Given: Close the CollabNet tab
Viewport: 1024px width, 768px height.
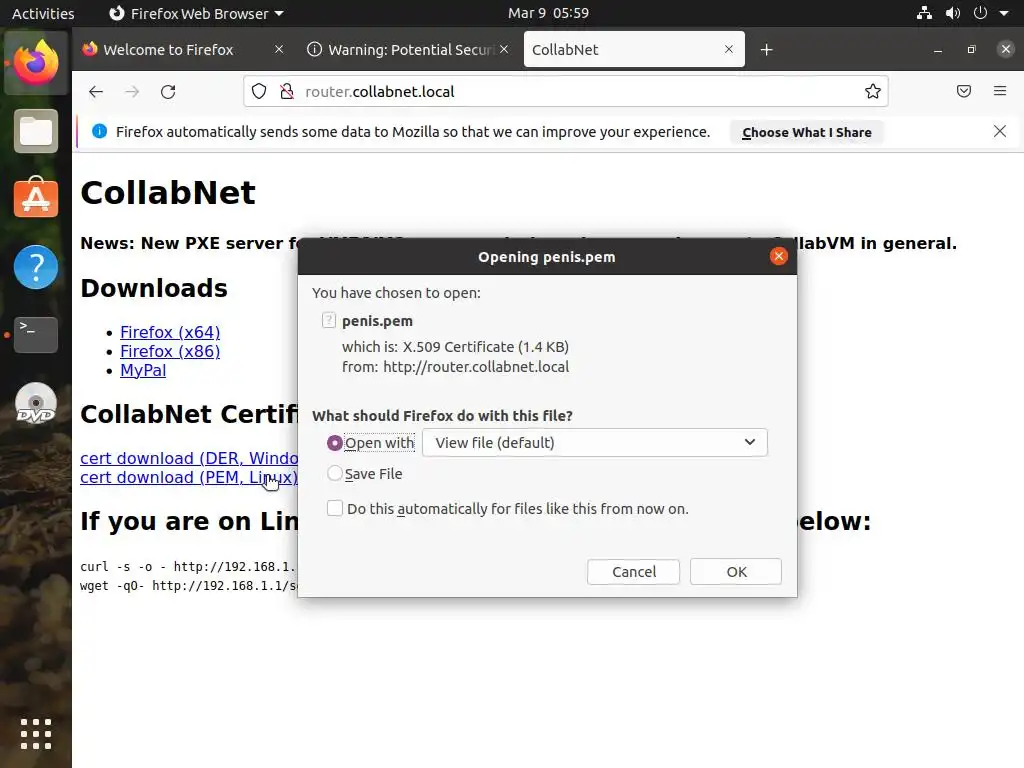Looking at the screenshot, I should coord(729,49).
